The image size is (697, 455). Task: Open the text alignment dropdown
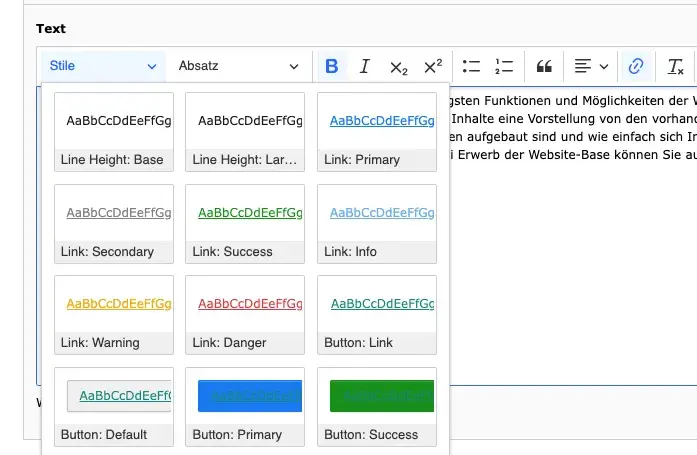(x=591, y=67)
